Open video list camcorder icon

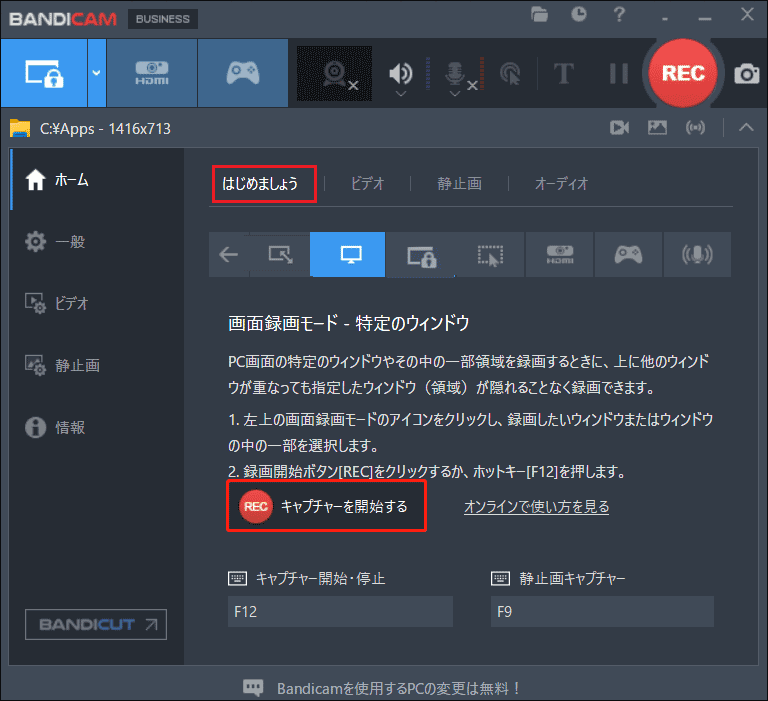click(x=619, y=128)
